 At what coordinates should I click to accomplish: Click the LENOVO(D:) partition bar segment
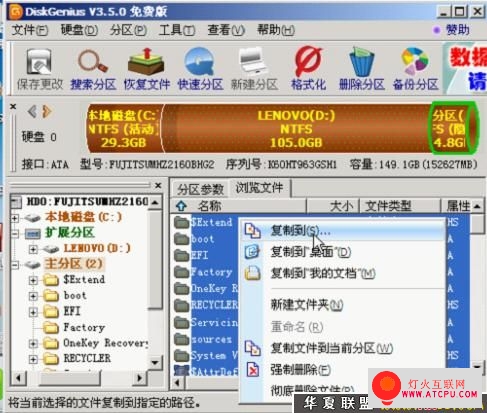tap(296, 129)
